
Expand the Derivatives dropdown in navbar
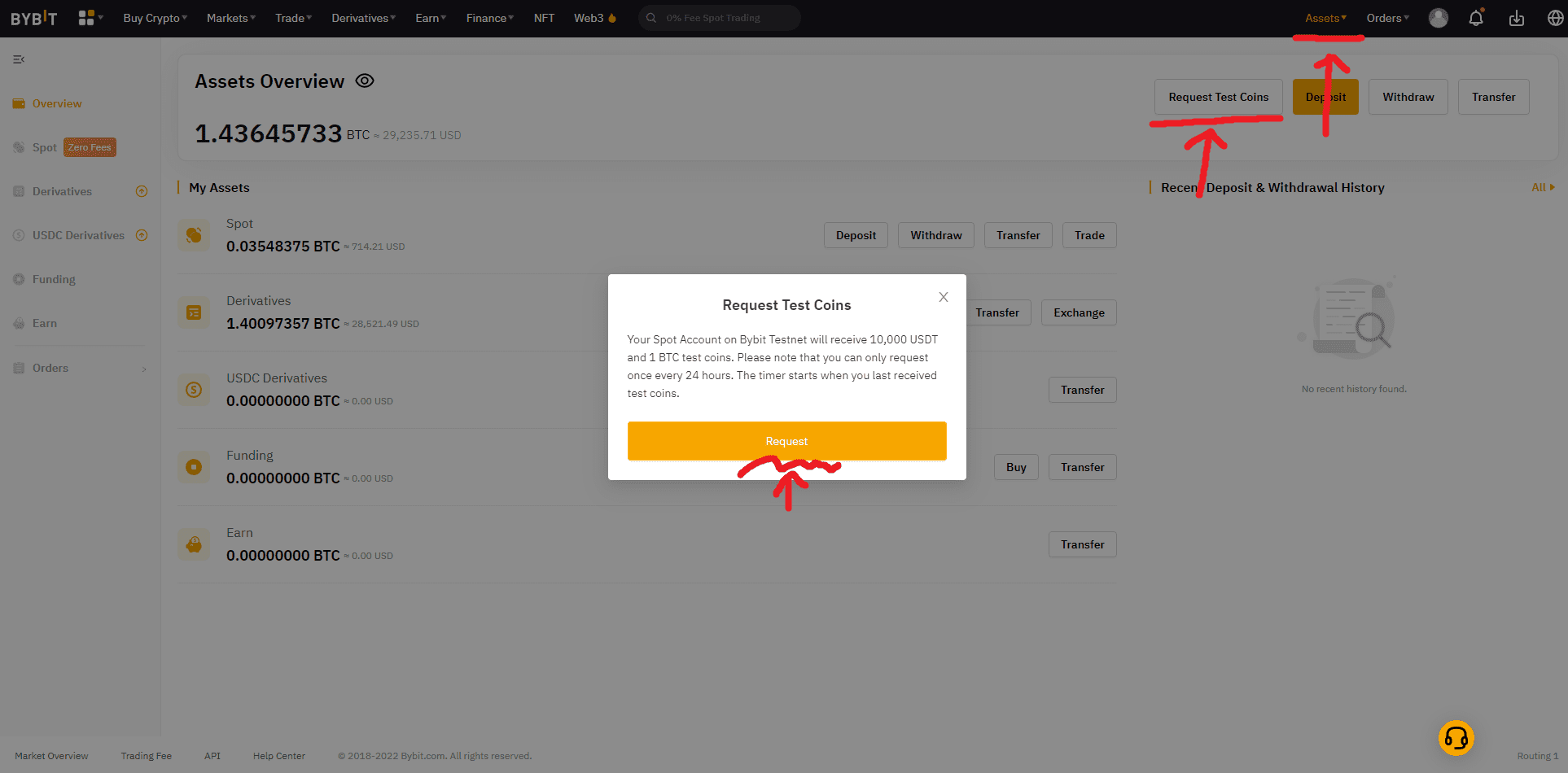(x=363, y=18)
